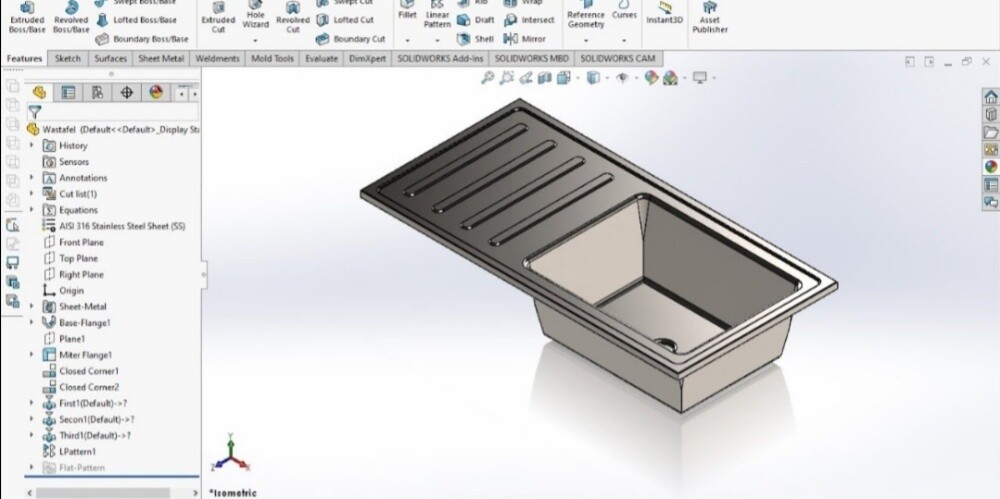Go to the DimXpert tab
Viewport: 1000px width, 499px height.
(367, 59)
